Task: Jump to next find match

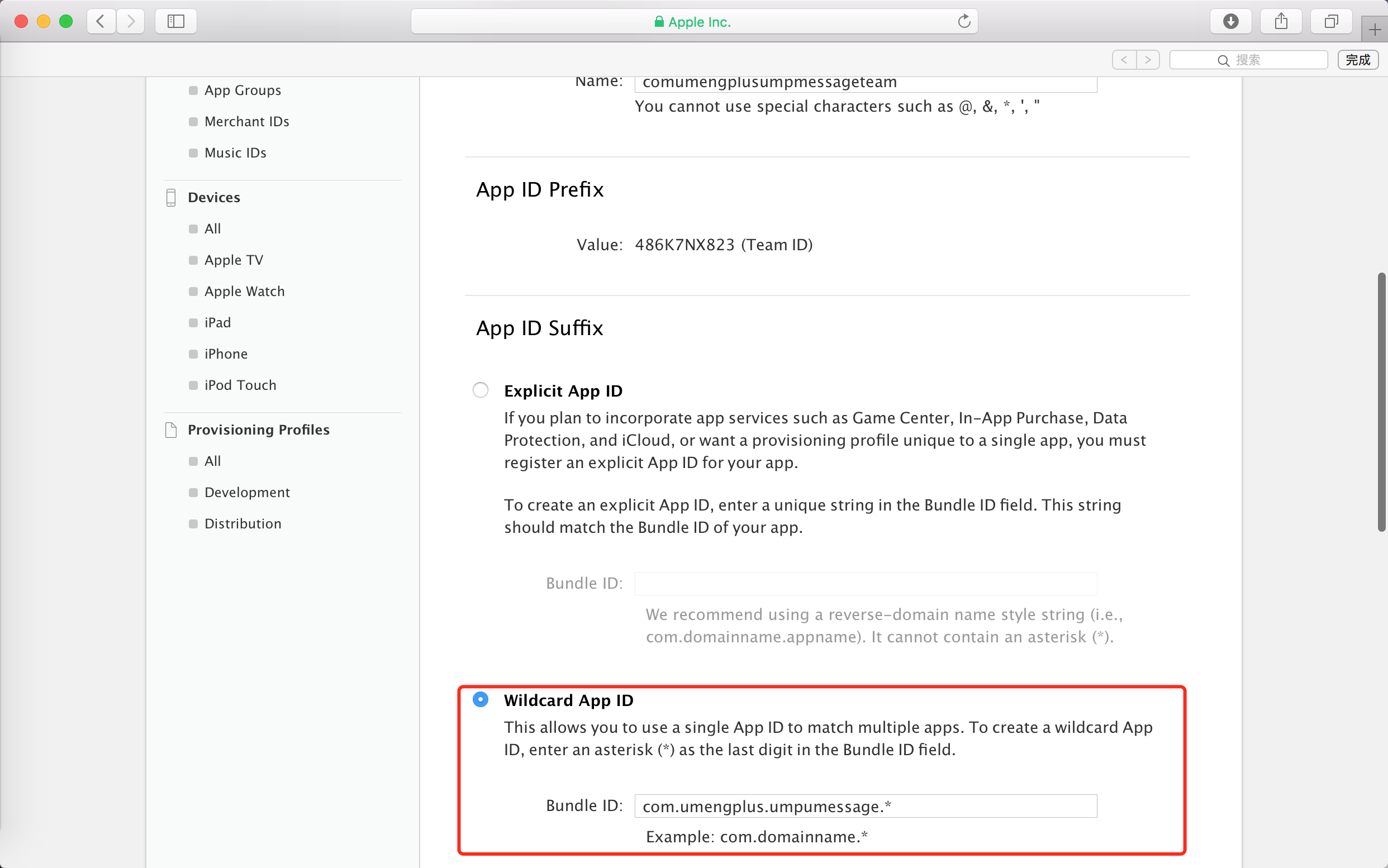Action: [1148, 60]
